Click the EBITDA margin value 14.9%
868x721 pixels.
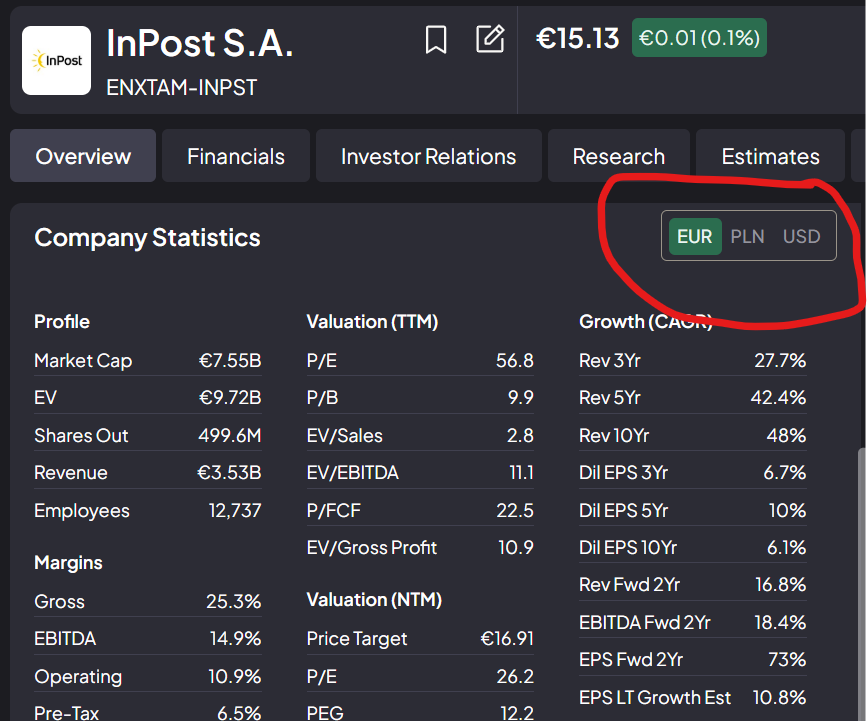click(235, 638)
